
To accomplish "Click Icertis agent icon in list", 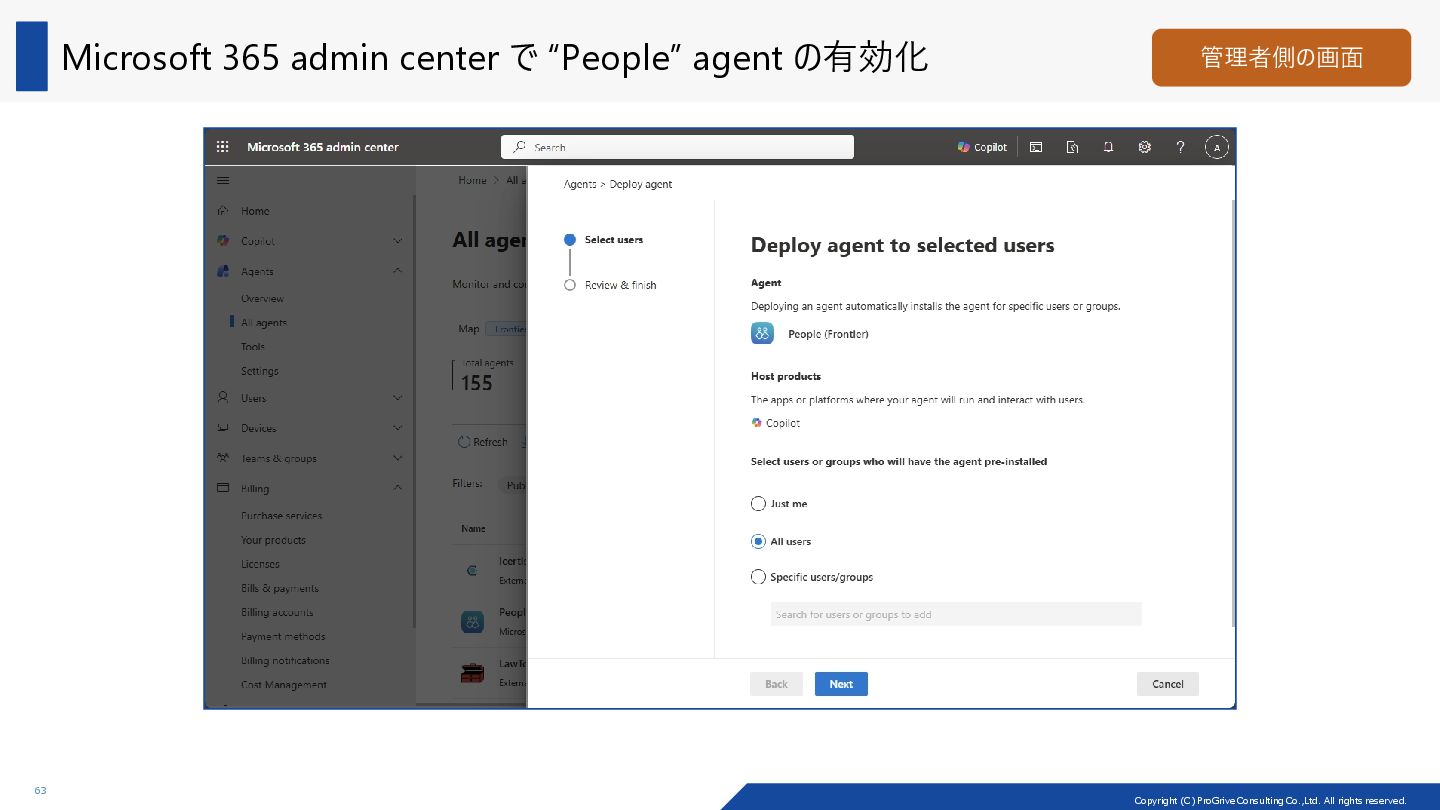I will pos(473,571).
